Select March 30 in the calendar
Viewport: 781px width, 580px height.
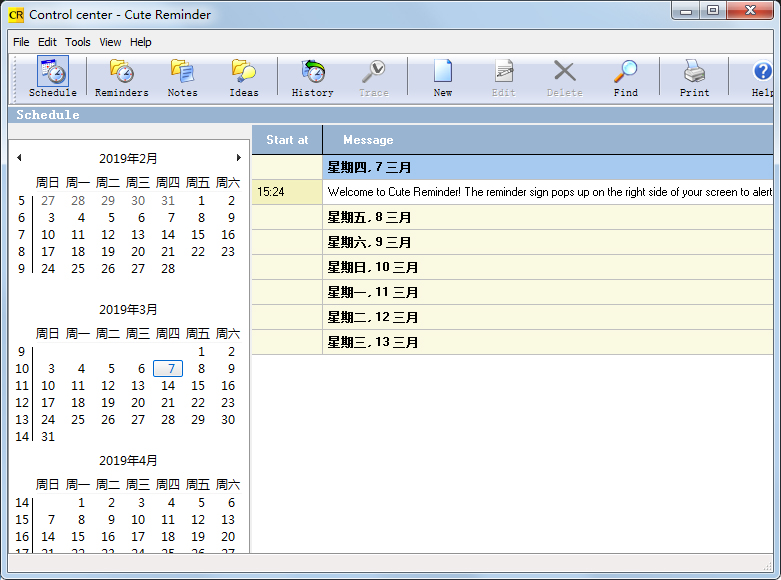[228, 420]
